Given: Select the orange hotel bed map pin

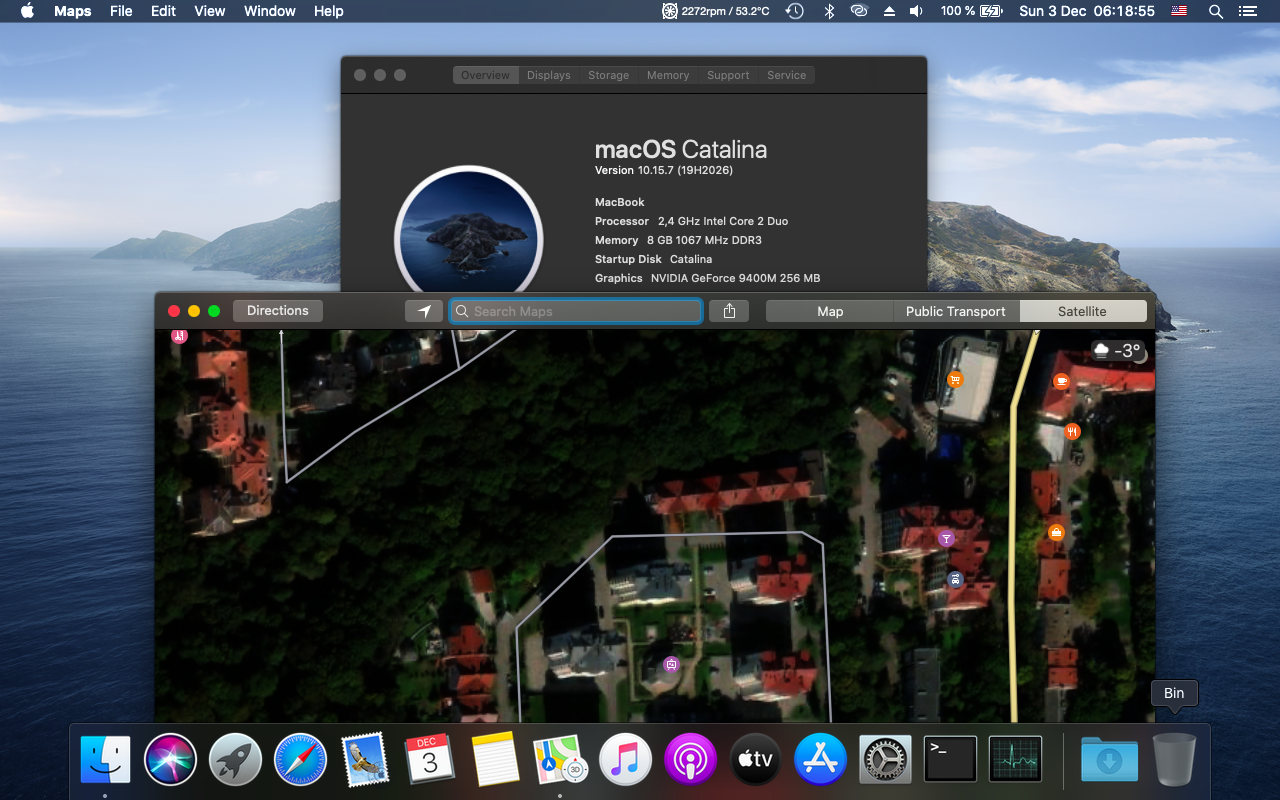Looking at the screenshot, I should pyautogui.click(x=1056, y=531).
